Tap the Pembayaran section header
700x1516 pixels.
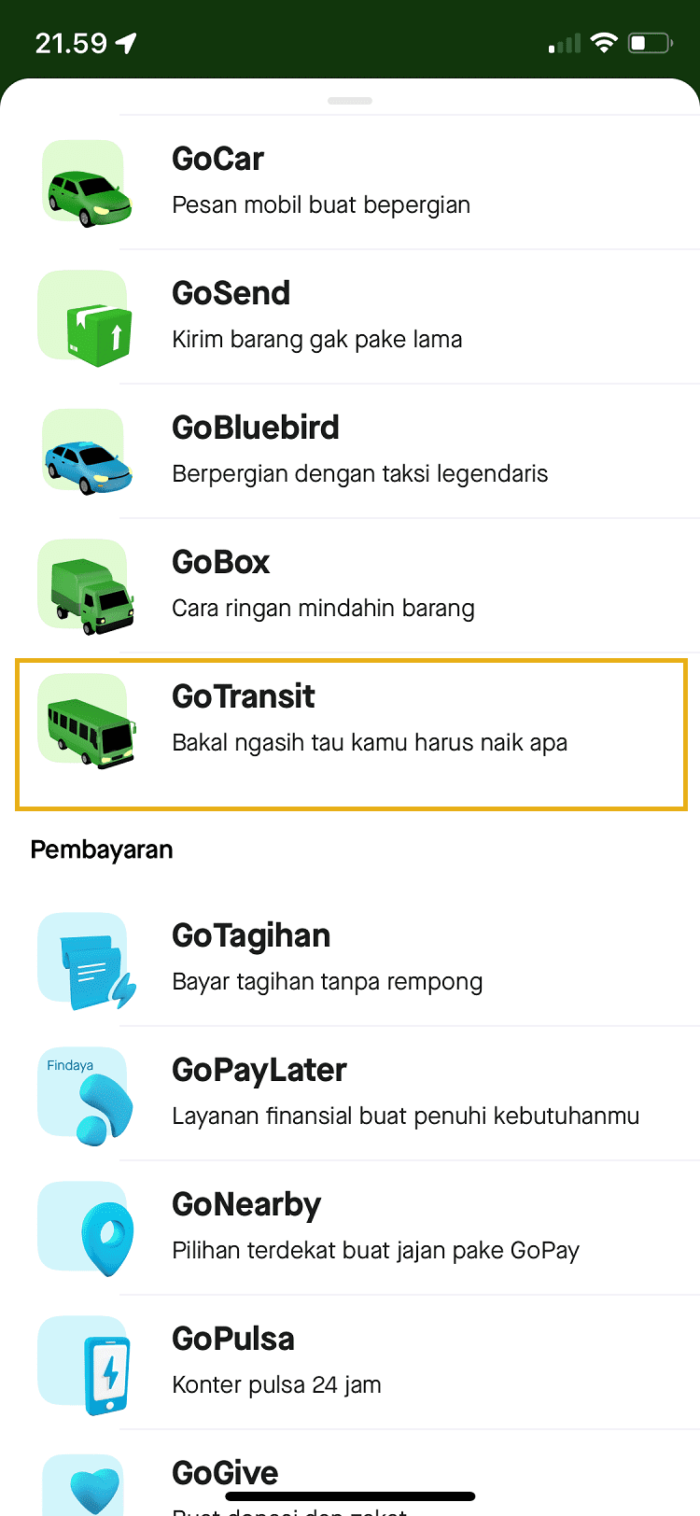coord(103,849)
